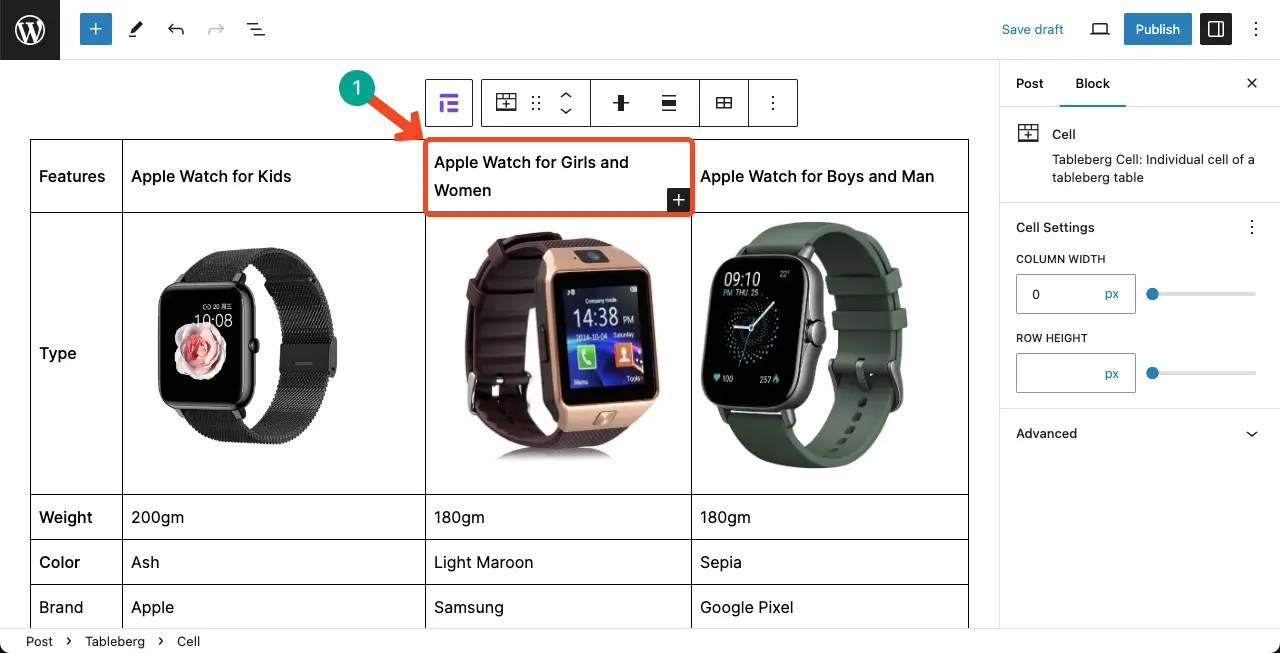This screenshot has height=653, width=1280.
Task: Click the WordPress logo icon
Action: (30, 30)
